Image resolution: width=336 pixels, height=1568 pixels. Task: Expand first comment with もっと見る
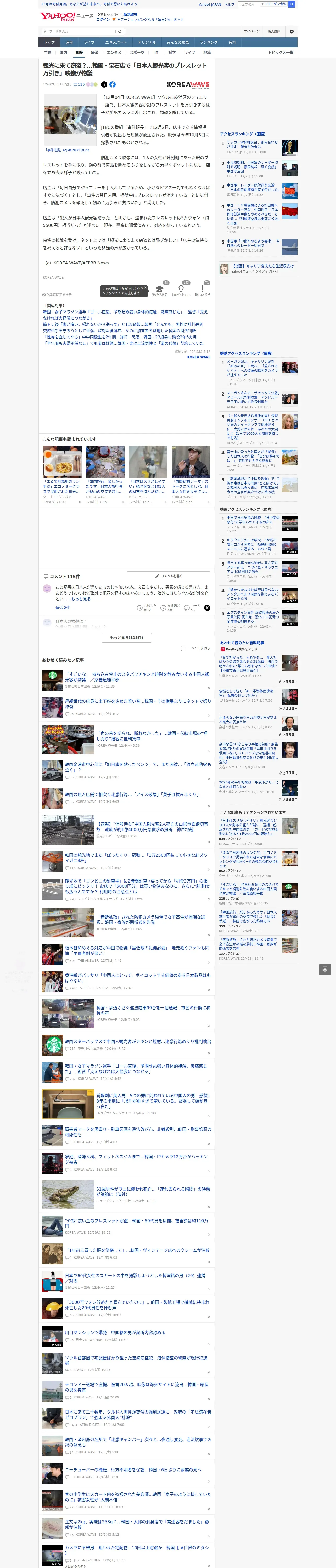pos(82,599)
